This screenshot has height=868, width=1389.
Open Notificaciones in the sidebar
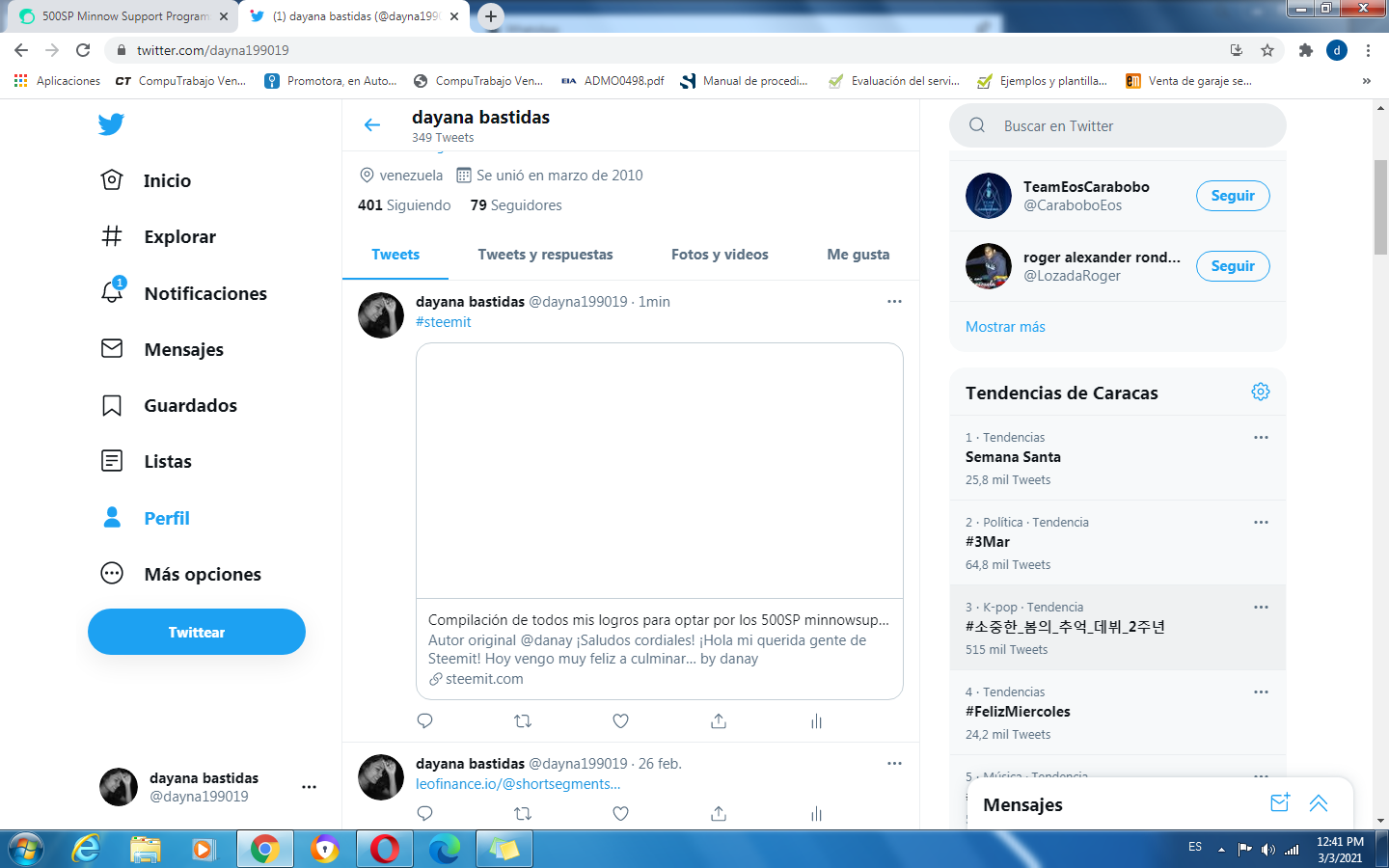(x=184, y=293)
